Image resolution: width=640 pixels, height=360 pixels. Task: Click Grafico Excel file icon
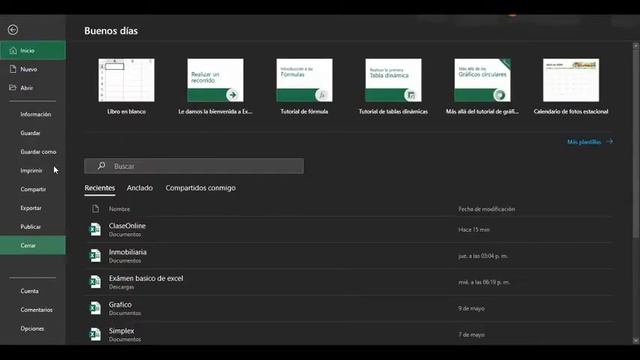pos(95,308)
